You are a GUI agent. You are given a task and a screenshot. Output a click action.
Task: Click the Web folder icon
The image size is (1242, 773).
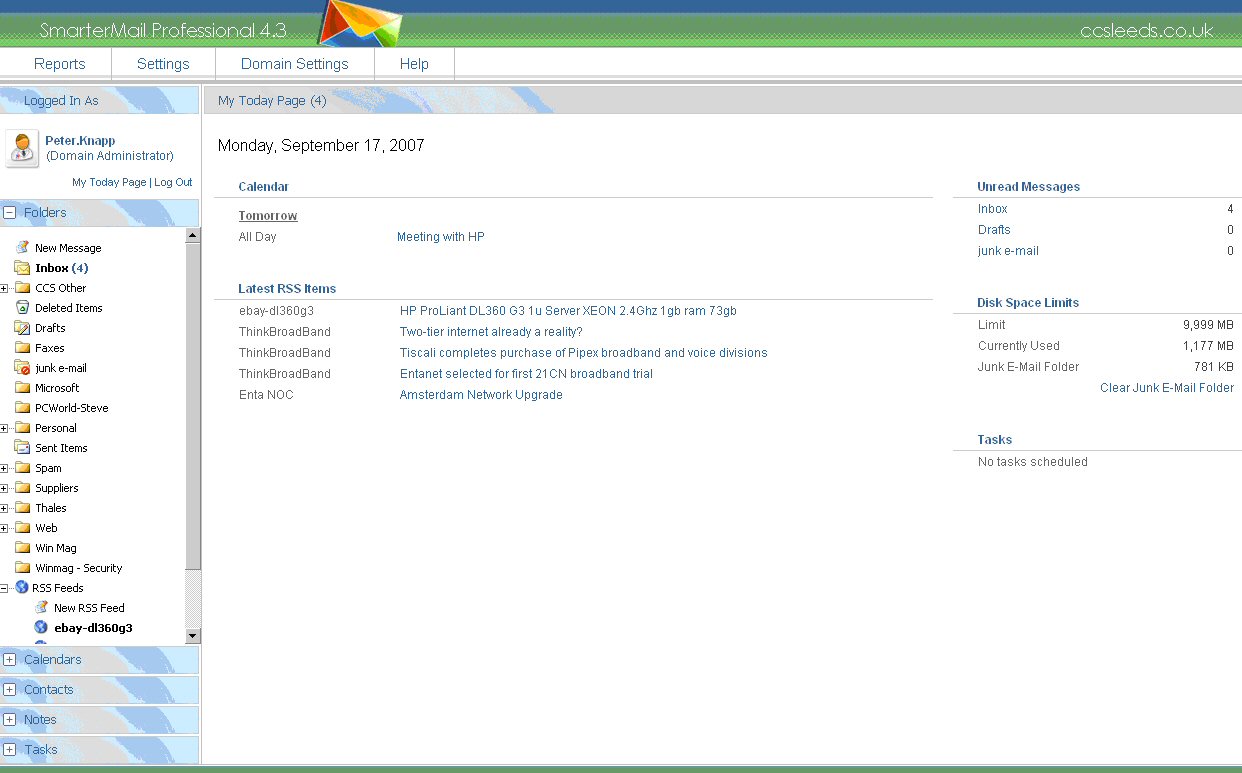pos(22,527)
